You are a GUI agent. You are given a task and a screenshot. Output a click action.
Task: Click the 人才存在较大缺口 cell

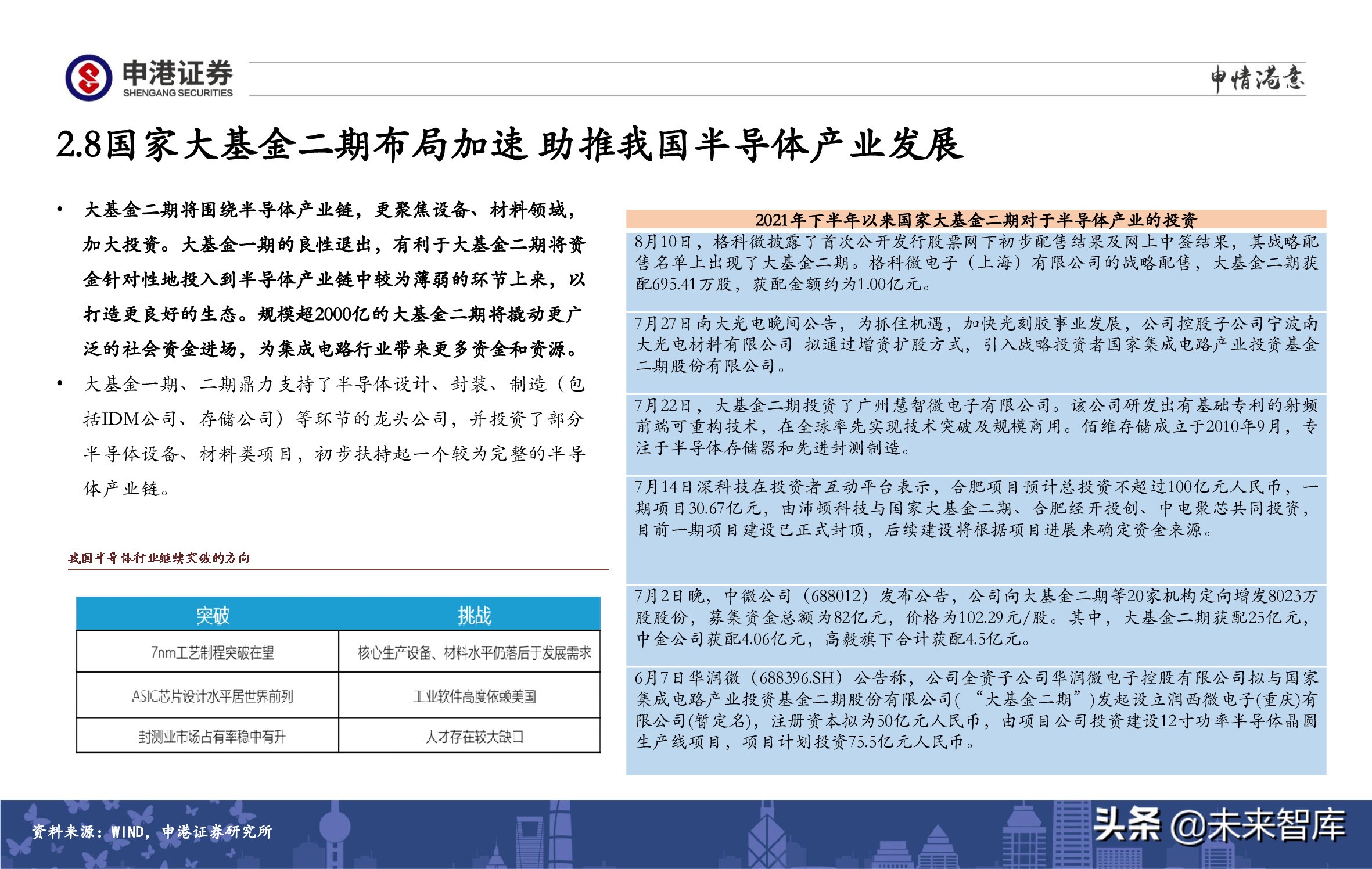coord(469,736)
